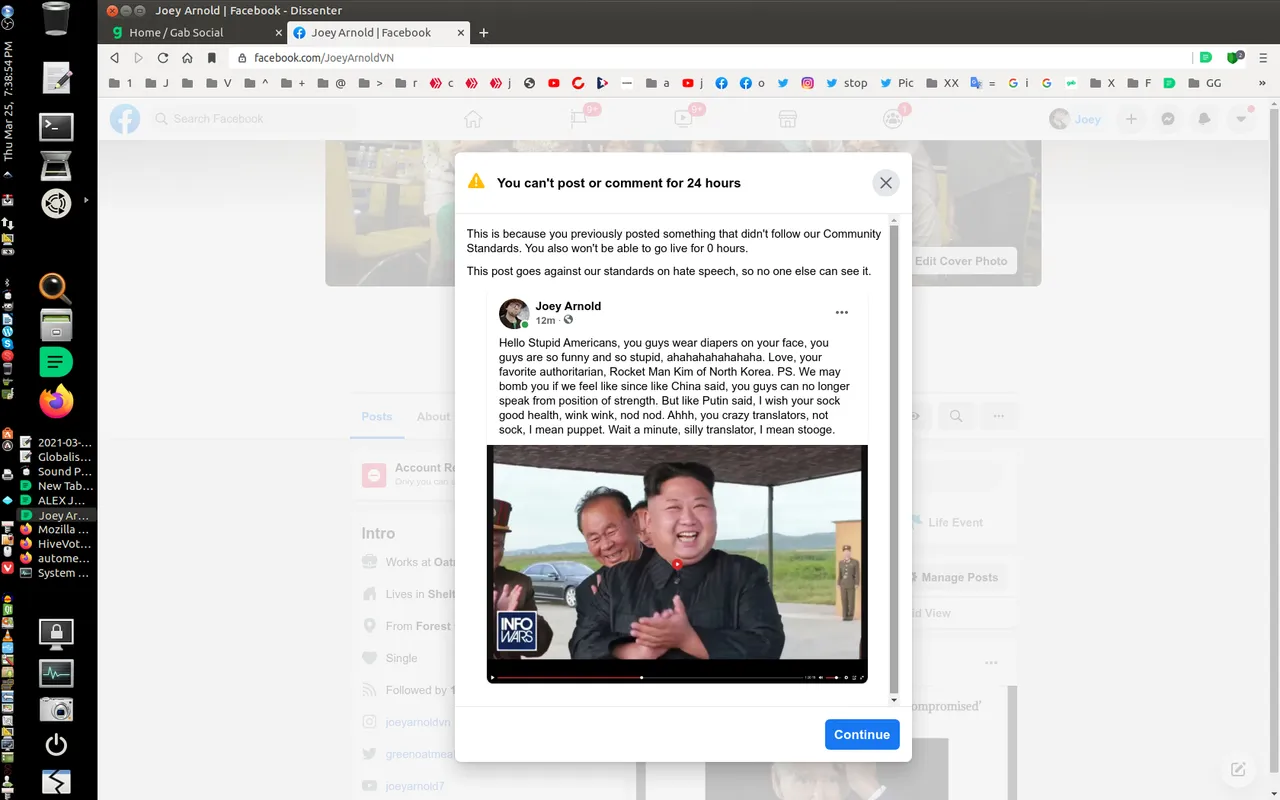Open a new browser tab with the plus button
Screen dimensions: 1280x800
pos(484,33)
